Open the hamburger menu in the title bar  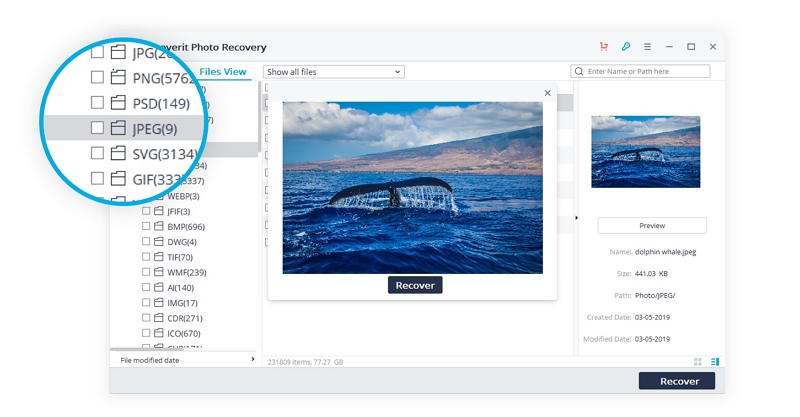click(647, 46)
